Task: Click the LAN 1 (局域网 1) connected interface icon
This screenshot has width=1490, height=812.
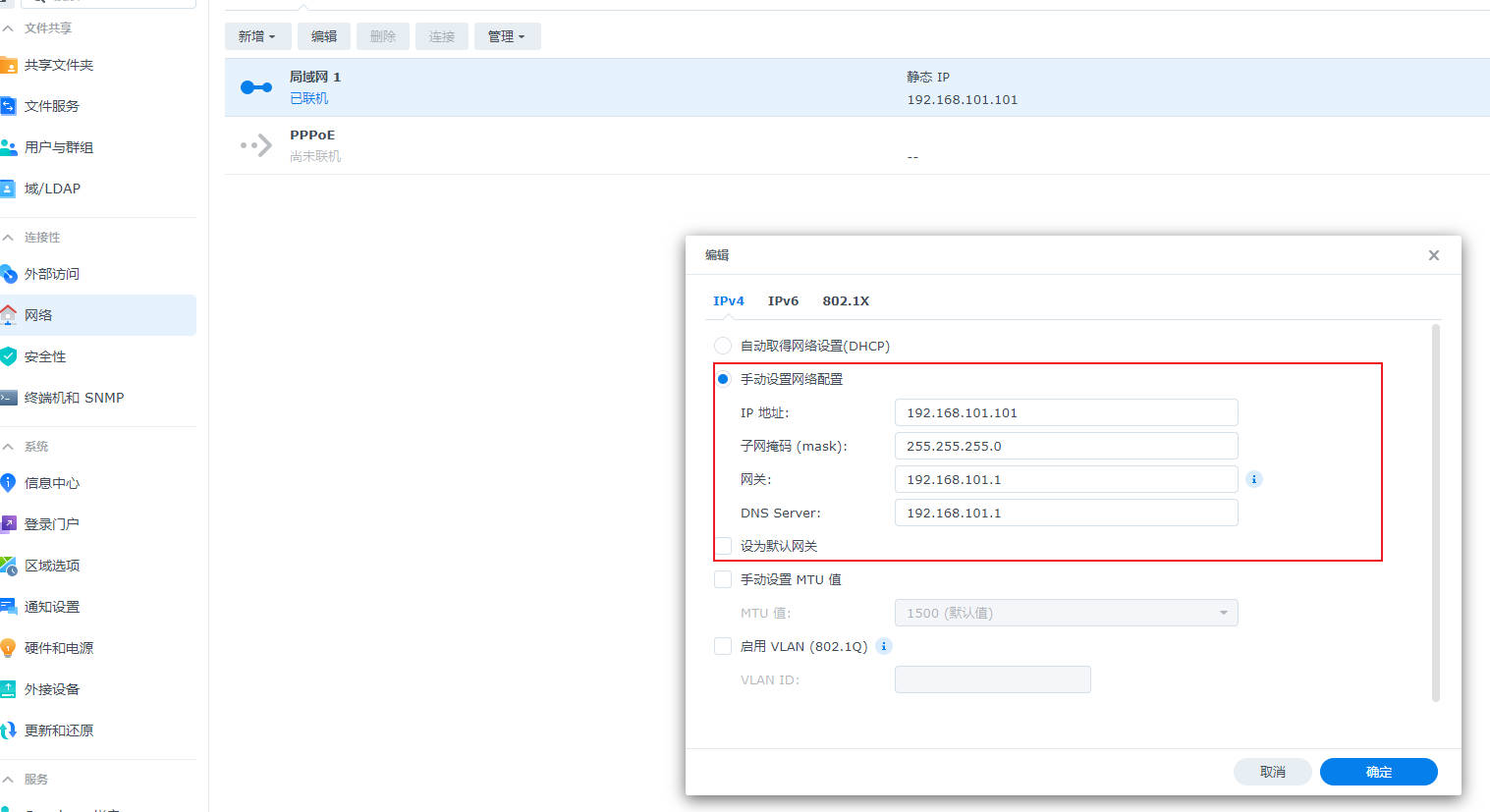Action: [x=256, y=87]
